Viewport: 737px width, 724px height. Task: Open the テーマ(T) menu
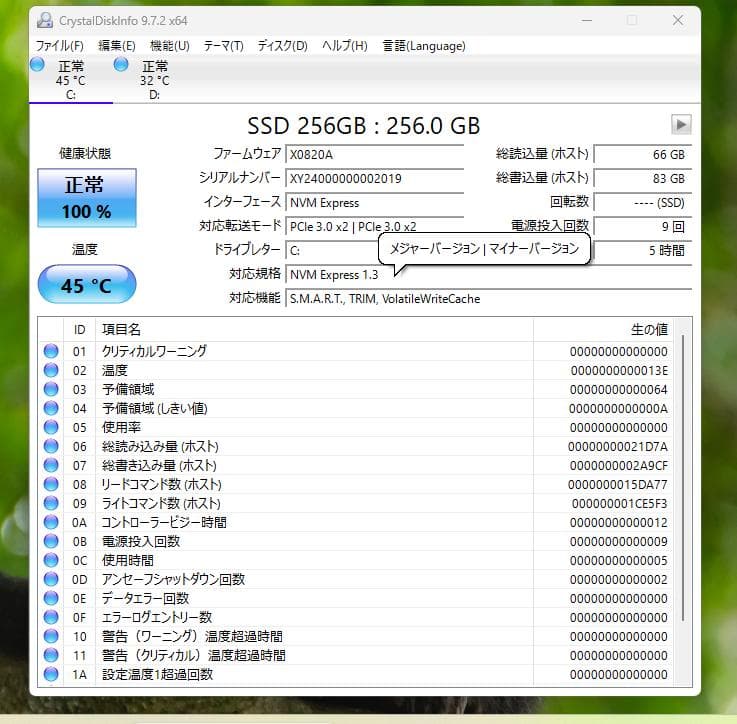(x=224, y=46)
